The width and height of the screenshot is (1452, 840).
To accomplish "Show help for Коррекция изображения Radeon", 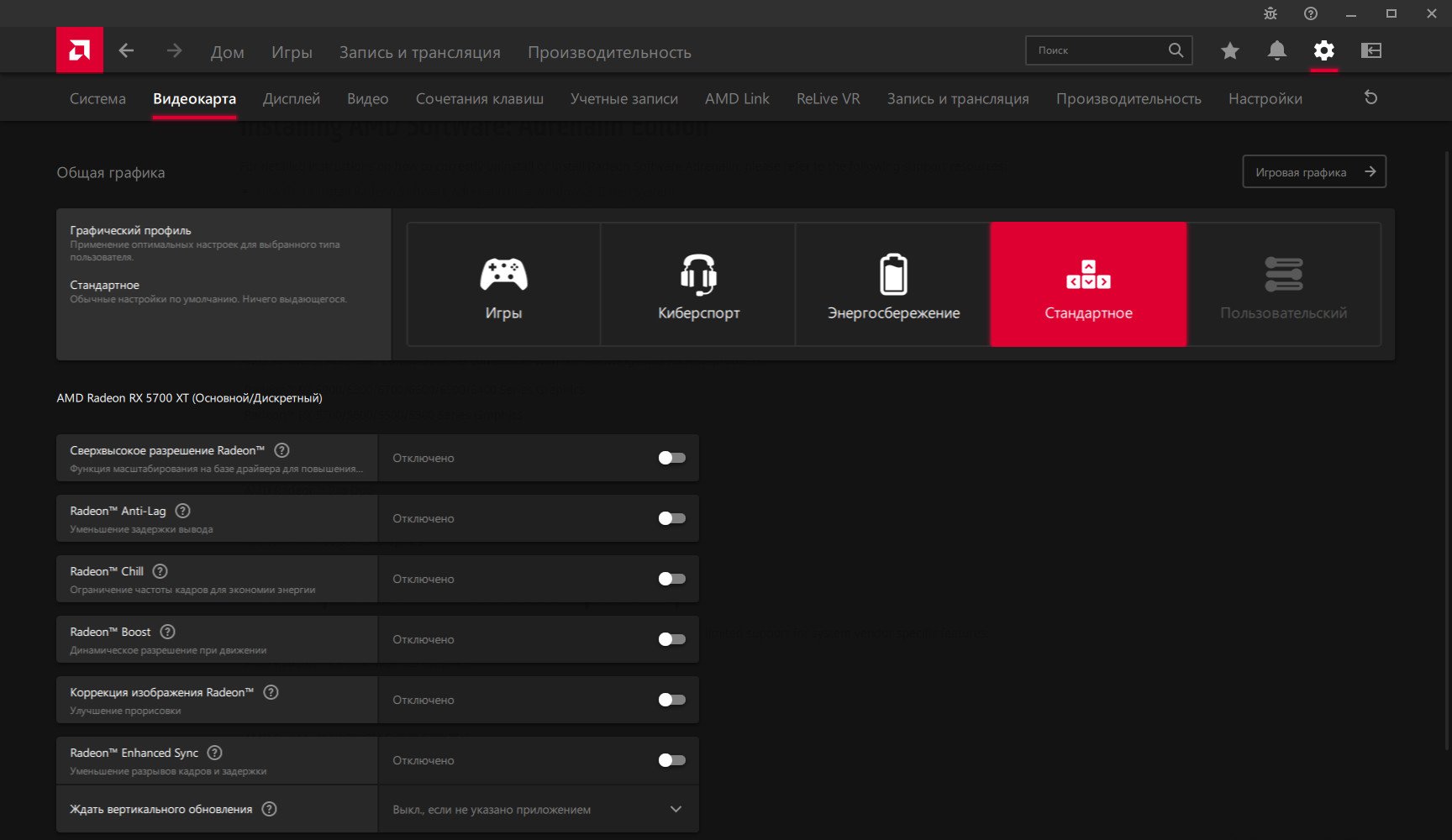I will coord(271,692).
